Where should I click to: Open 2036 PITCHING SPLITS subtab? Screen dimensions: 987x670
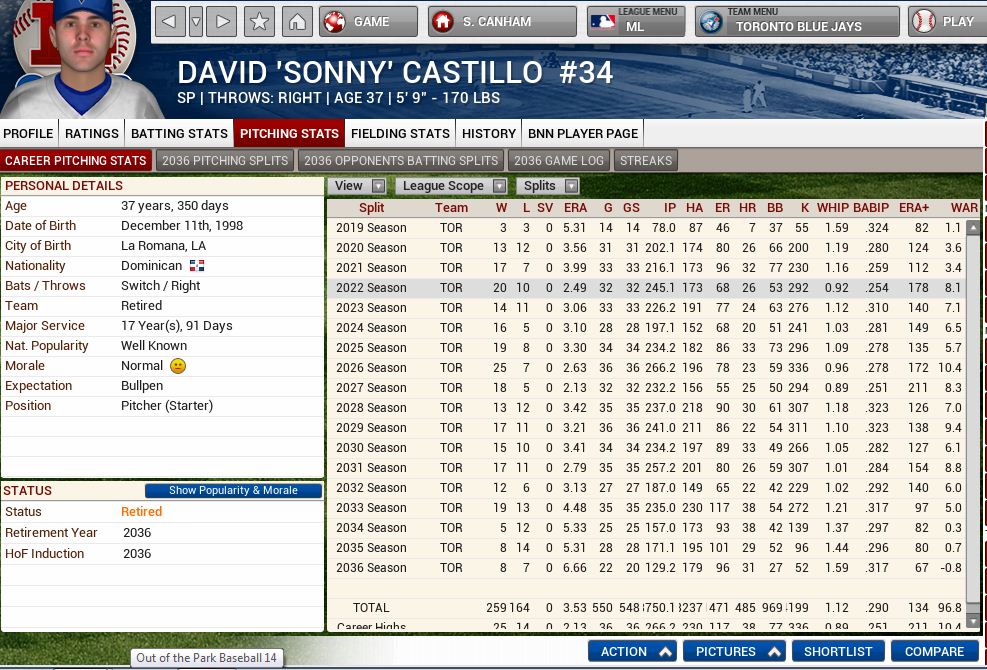225,161
